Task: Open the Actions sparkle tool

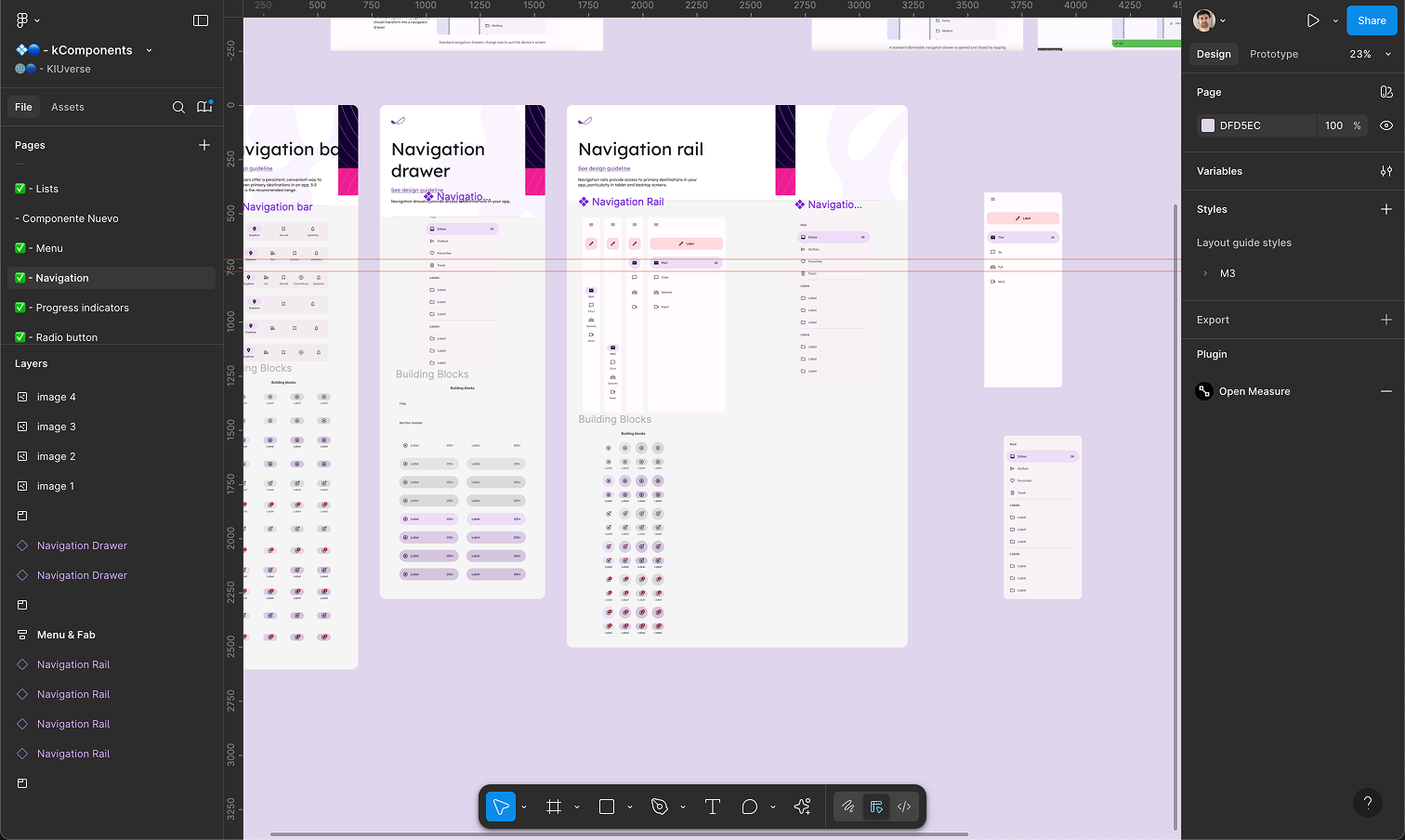Action: pos(803,807)
